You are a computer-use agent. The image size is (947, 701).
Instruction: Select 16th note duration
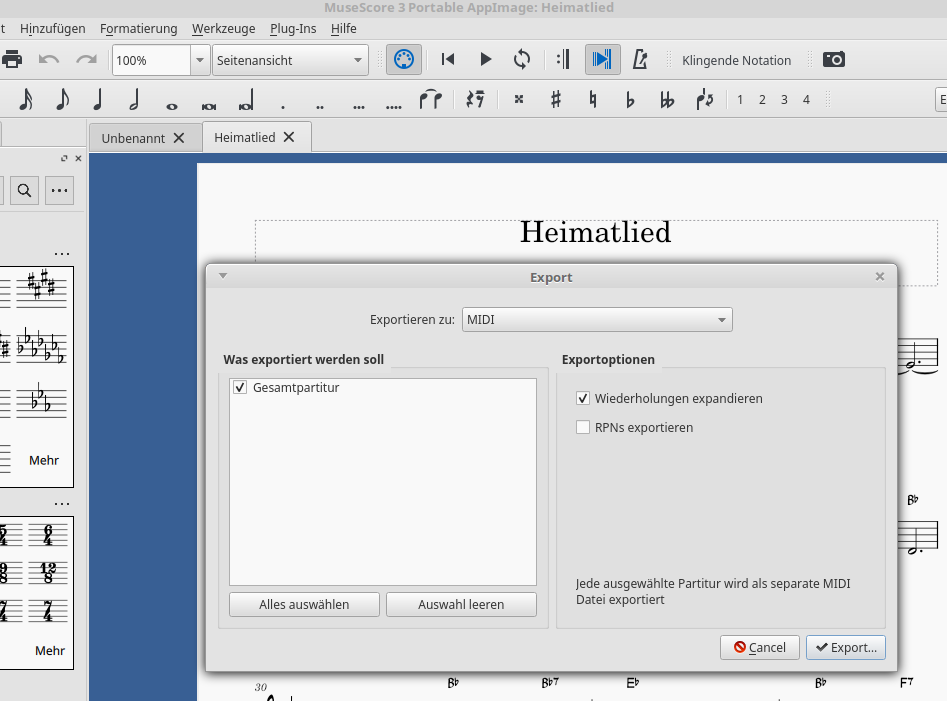click(x=25, y=99)
